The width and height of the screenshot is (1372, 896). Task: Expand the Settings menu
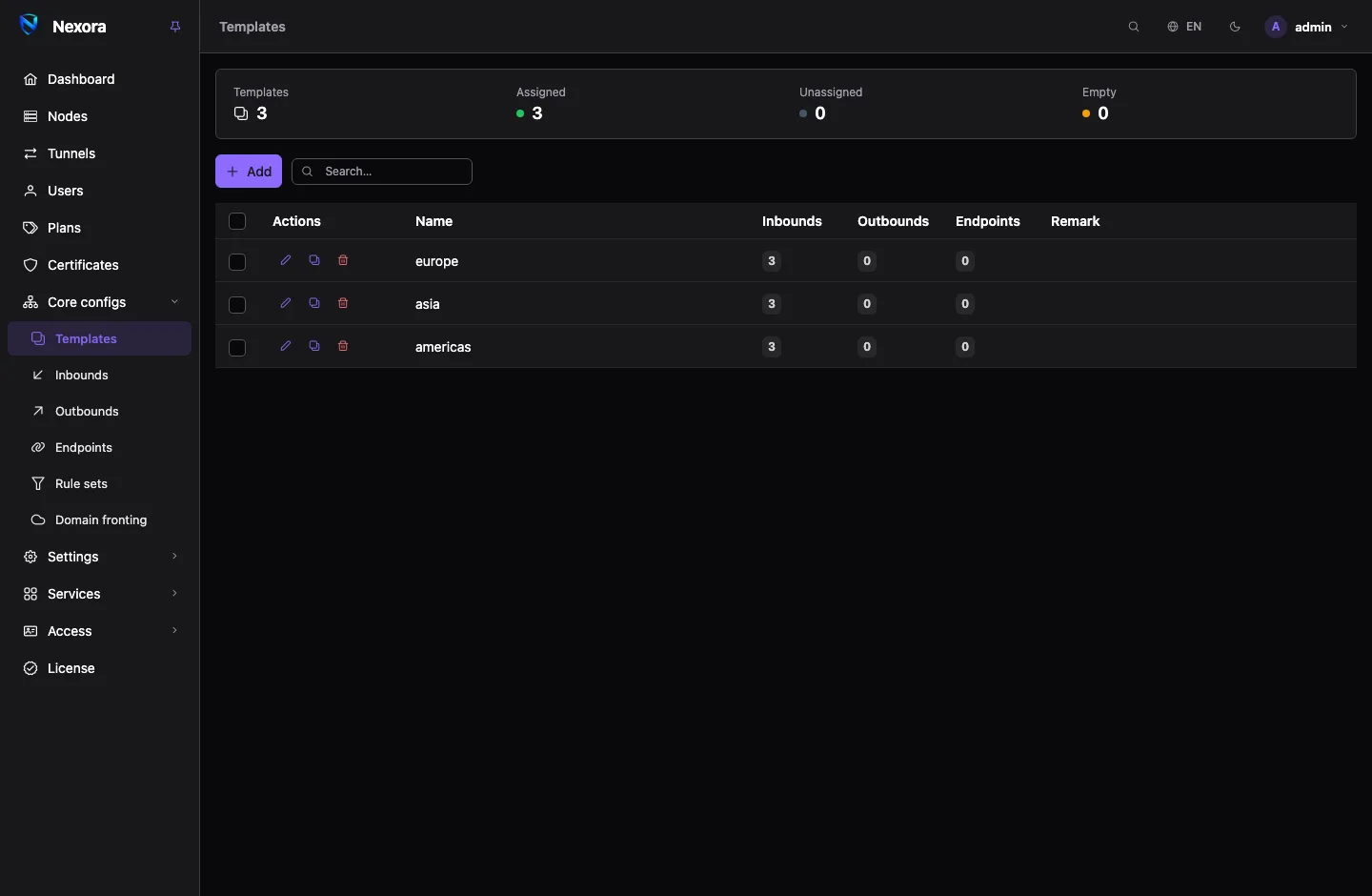coord(100,557)
